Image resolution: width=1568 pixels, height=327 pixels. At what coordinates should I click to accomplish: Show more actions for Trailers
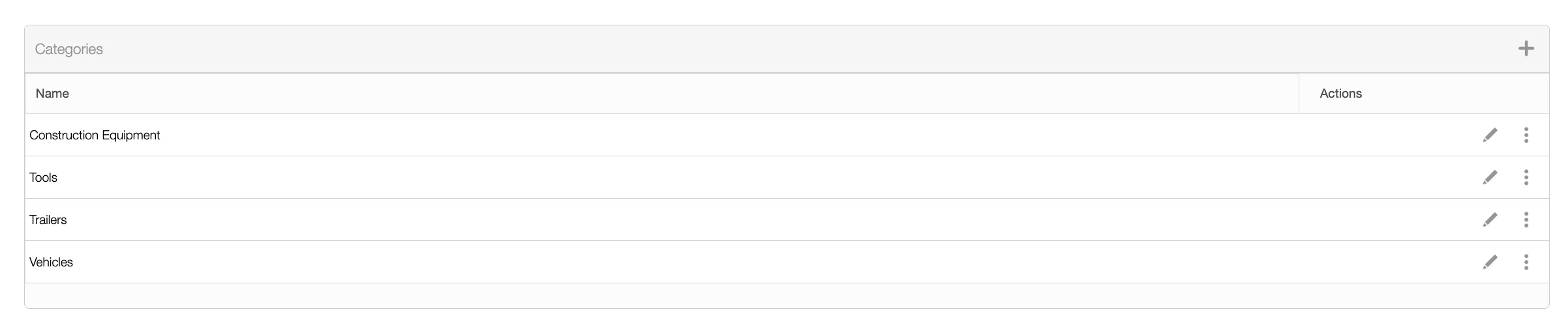1526,220
